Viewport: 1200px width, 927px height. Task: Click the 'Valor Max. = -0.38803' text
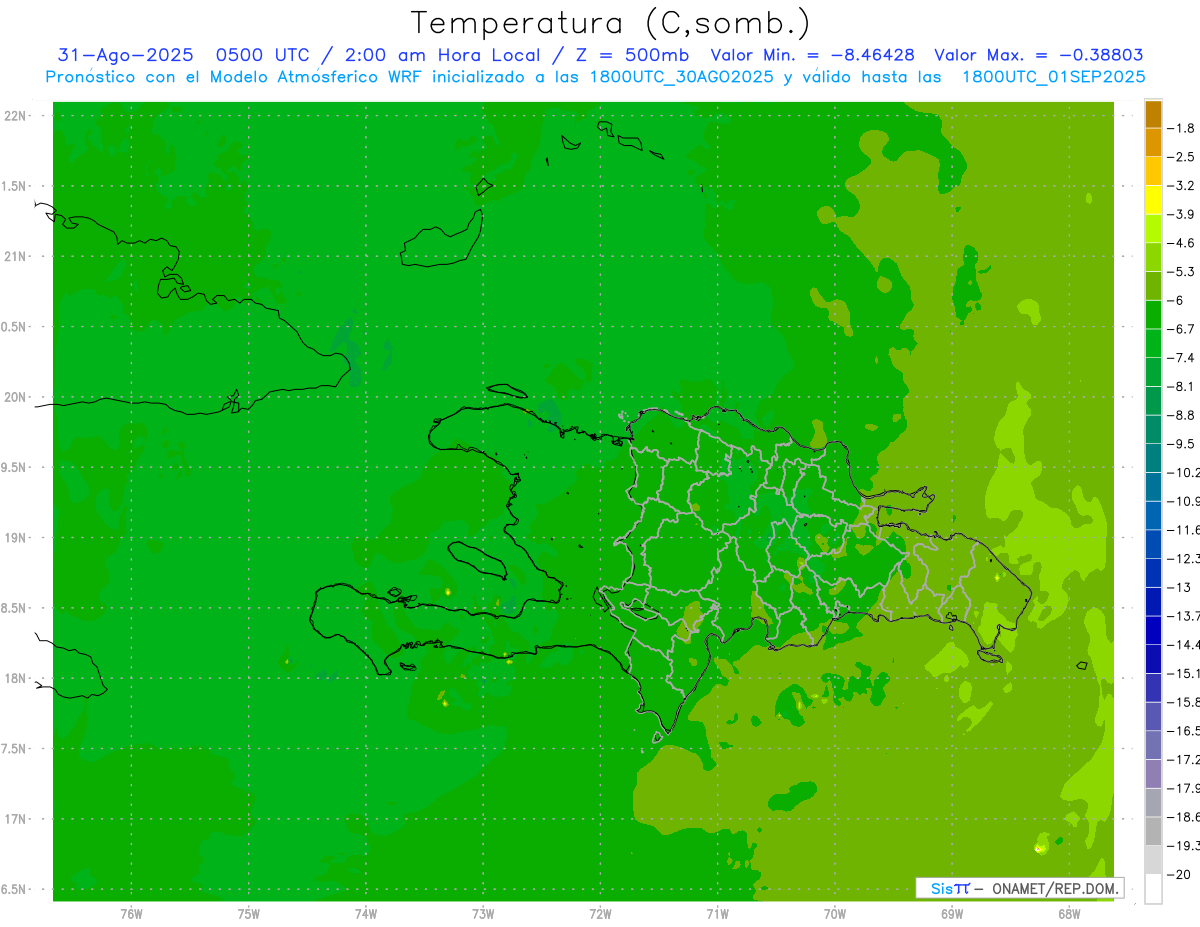pyautogui.click(x=1039, y=55)
